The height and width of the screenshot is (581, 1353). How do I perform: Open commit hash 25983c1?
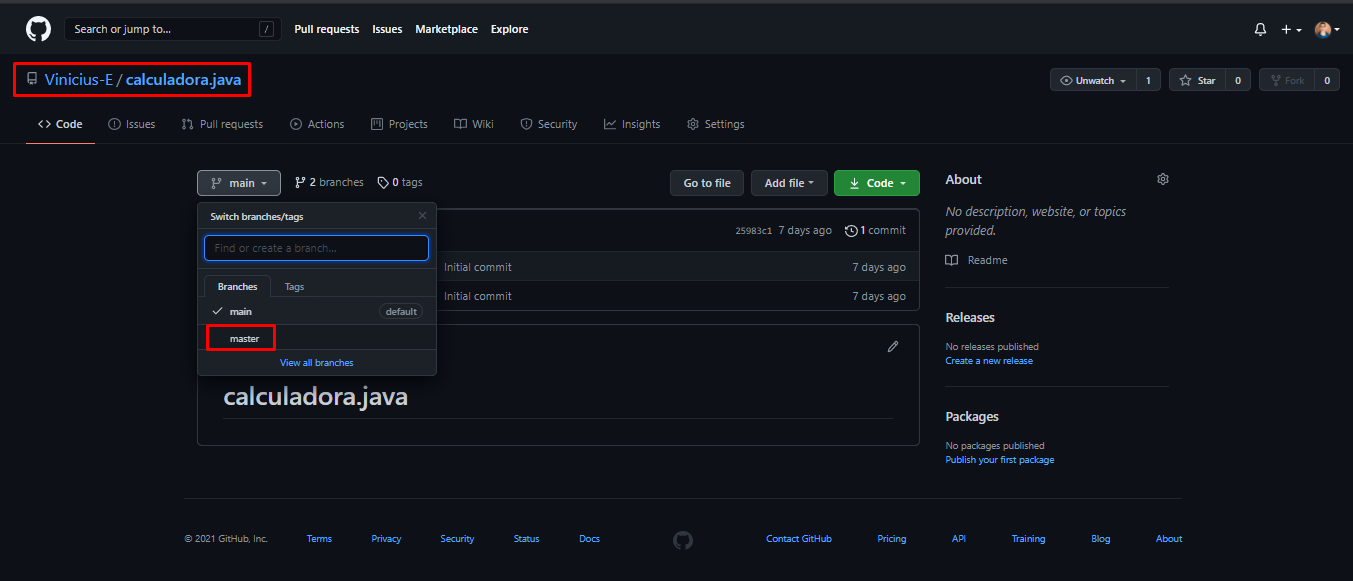[754, 231]
